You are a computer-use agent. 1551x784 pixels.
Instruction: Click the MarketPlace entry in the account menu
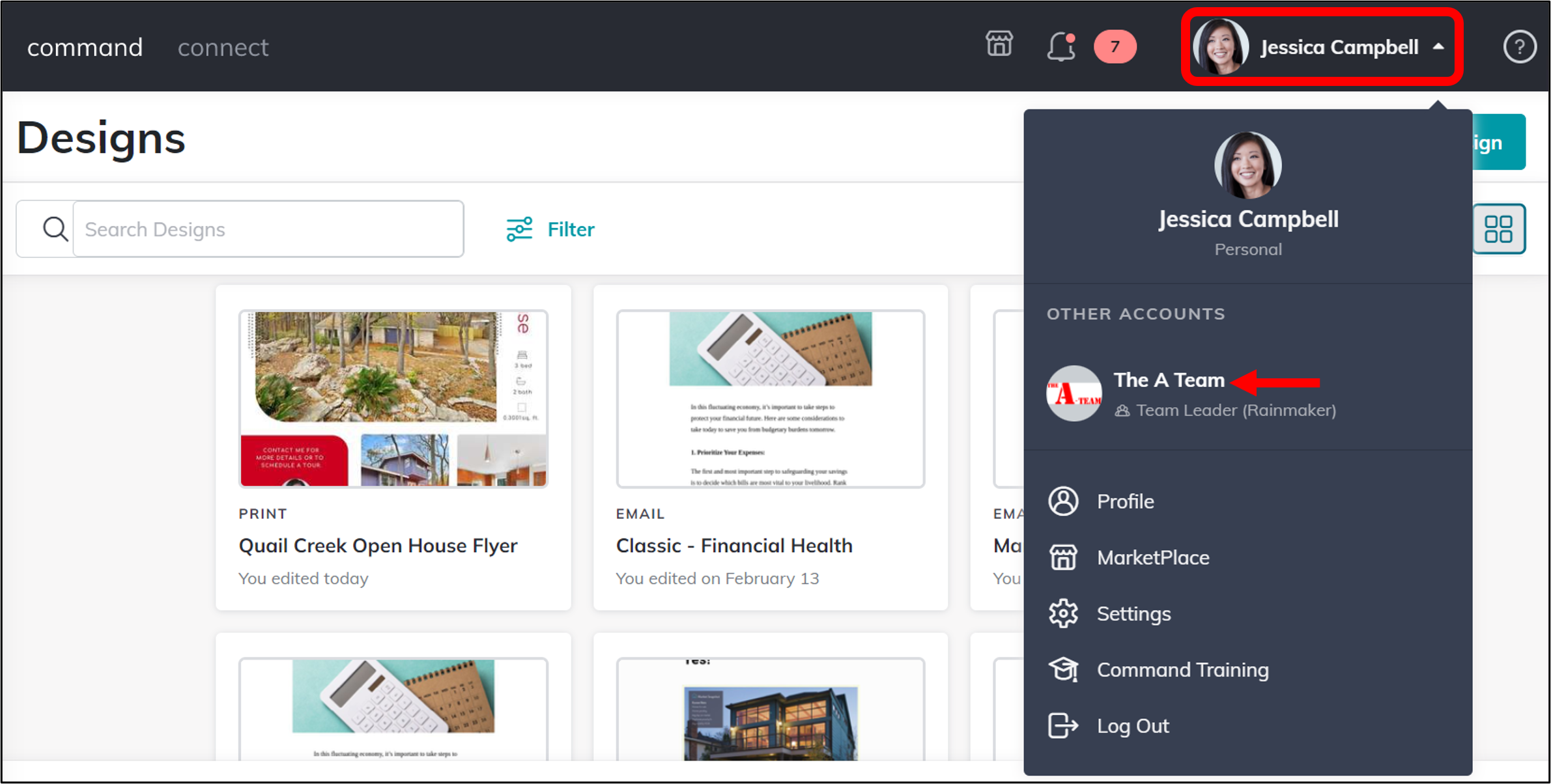(x=1153, y=557)
